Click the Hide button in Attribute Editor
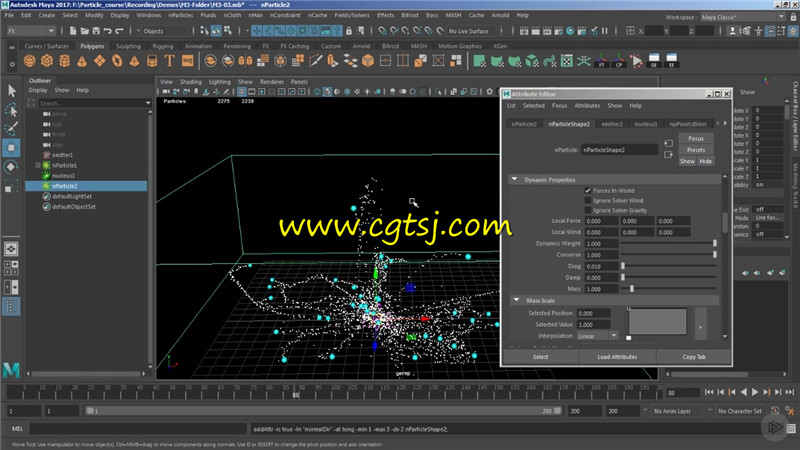800x450 pixels. (705, 161)
